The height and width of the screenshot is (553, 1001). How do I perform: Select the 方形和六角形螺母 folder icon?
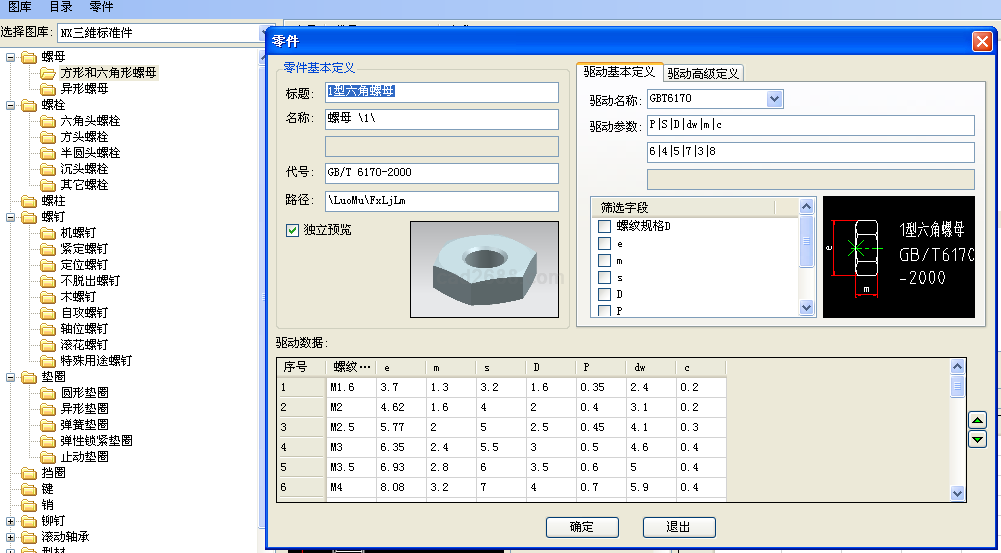(48, 73)
